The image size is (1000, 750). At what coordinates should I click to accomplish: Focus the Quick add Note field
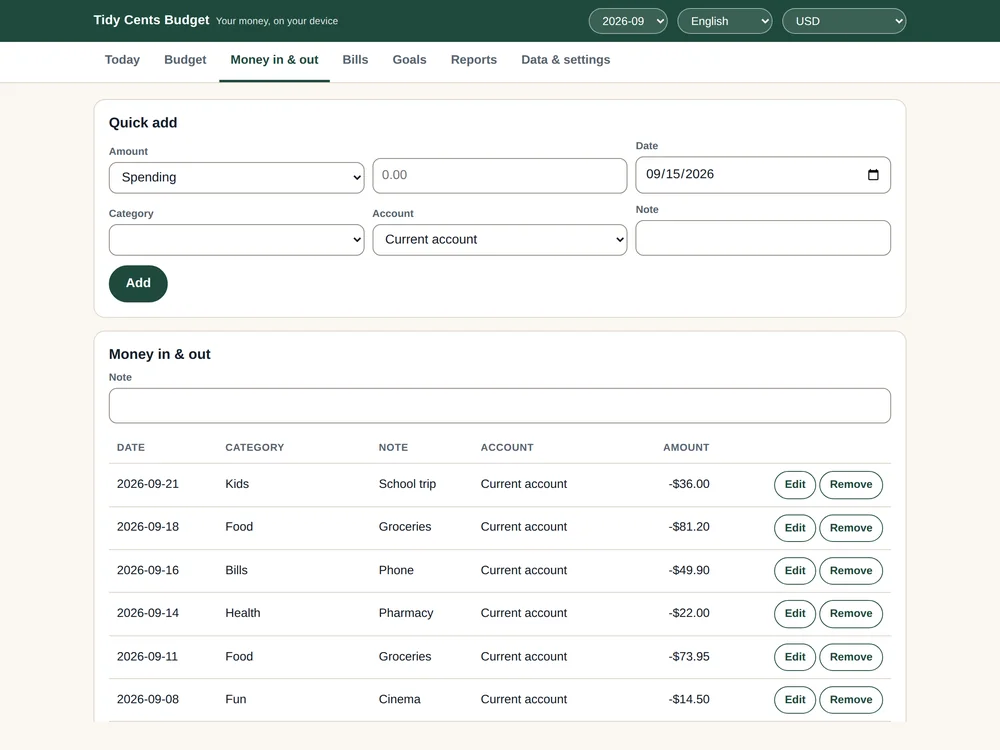click(x=763, y=238)
